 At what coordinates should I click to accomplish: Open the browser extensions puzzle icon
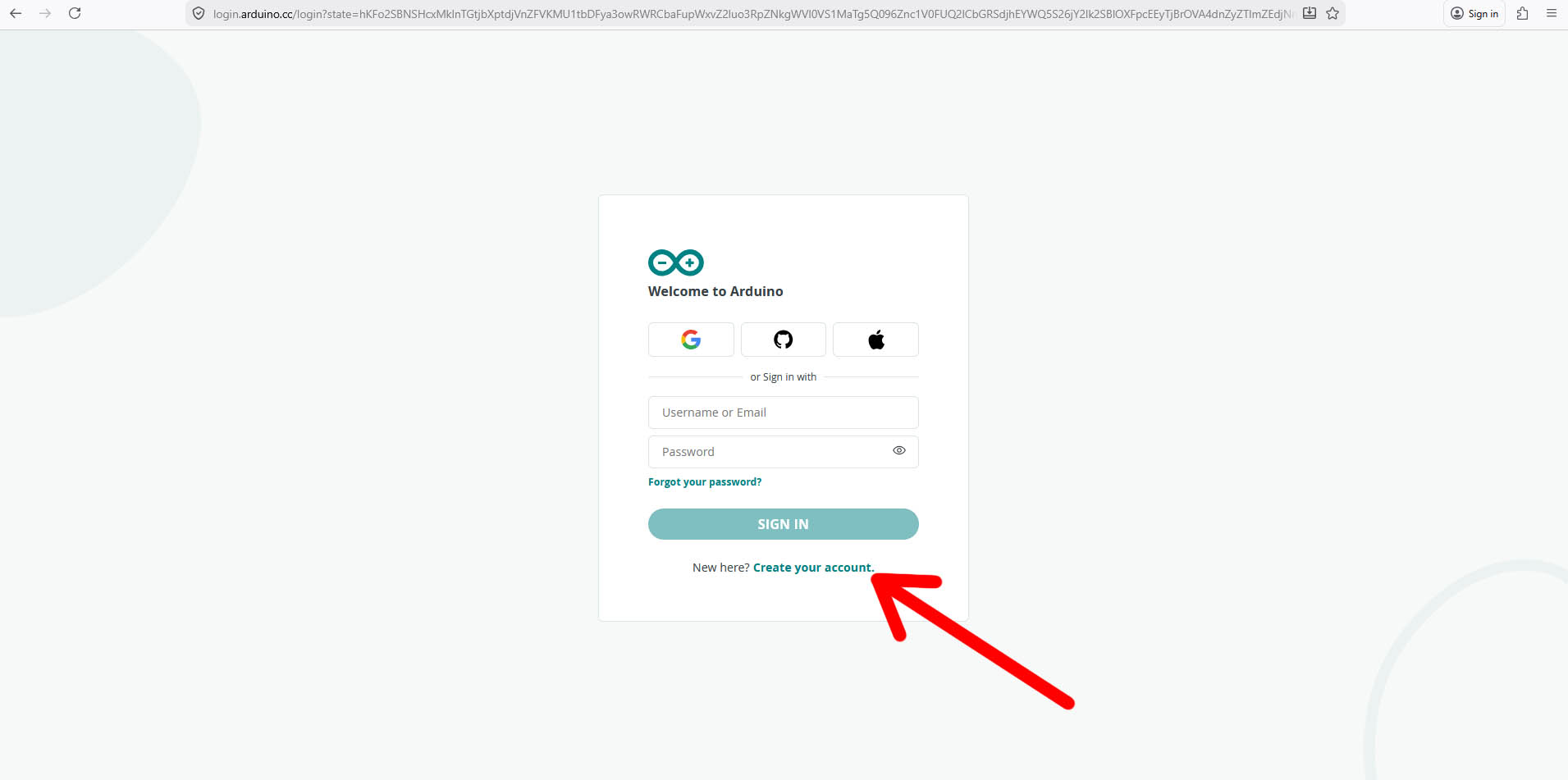click(x=1522, y=14)
